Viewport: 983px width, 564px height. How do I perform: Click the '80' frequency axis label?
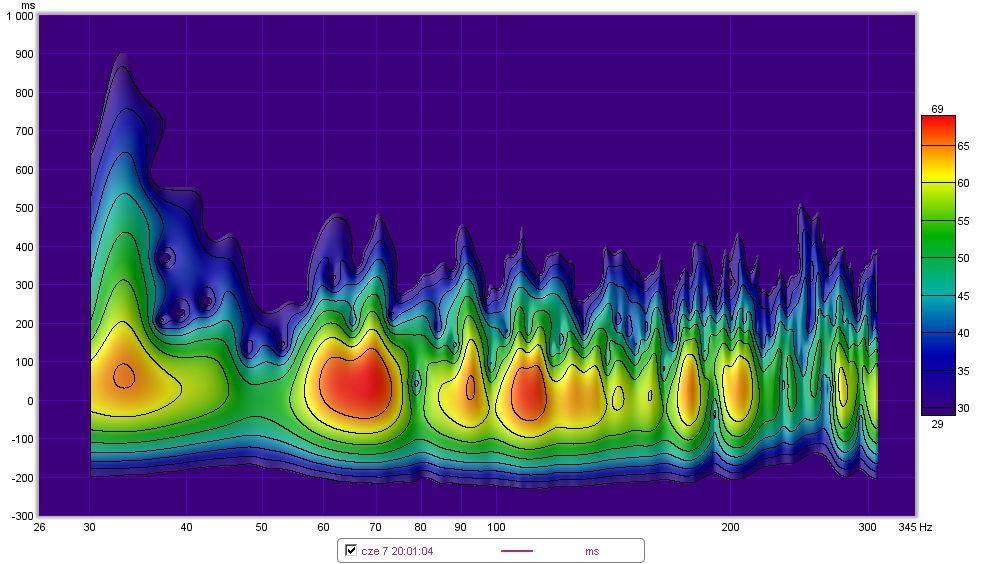pos(420,527)
